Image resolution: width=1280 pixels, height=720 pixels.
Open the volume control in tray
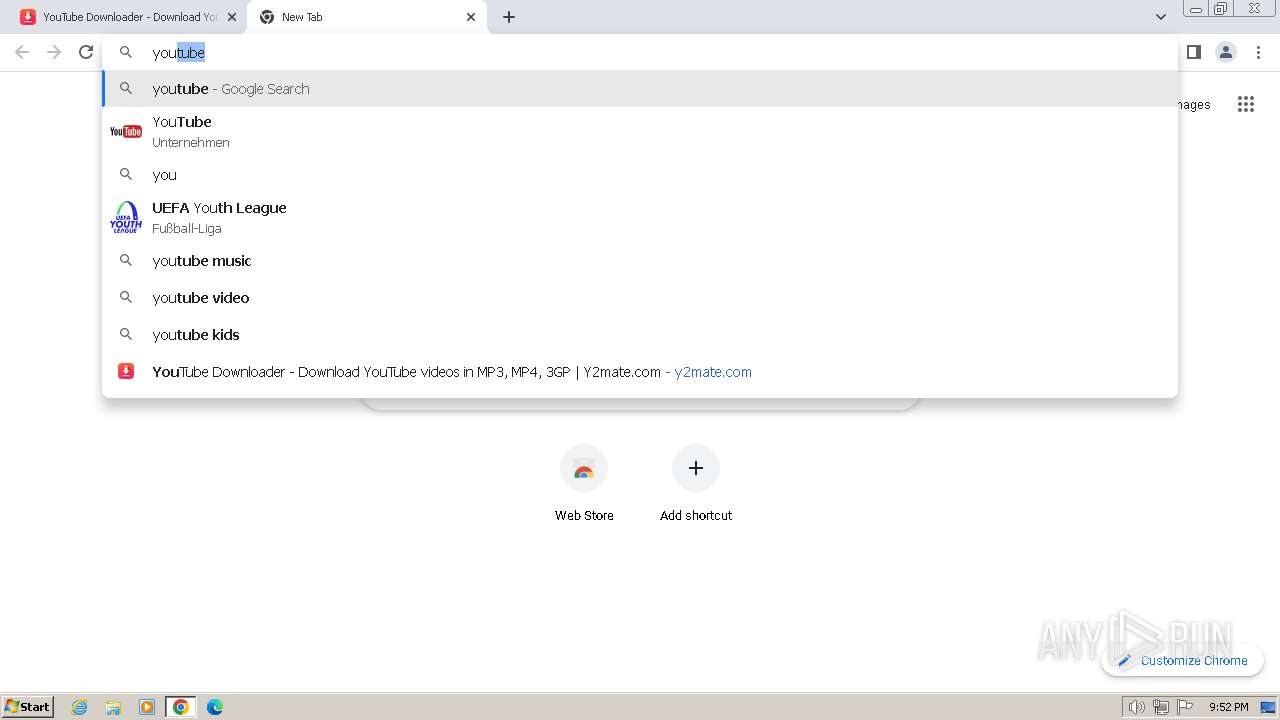tap(1136, 707)
